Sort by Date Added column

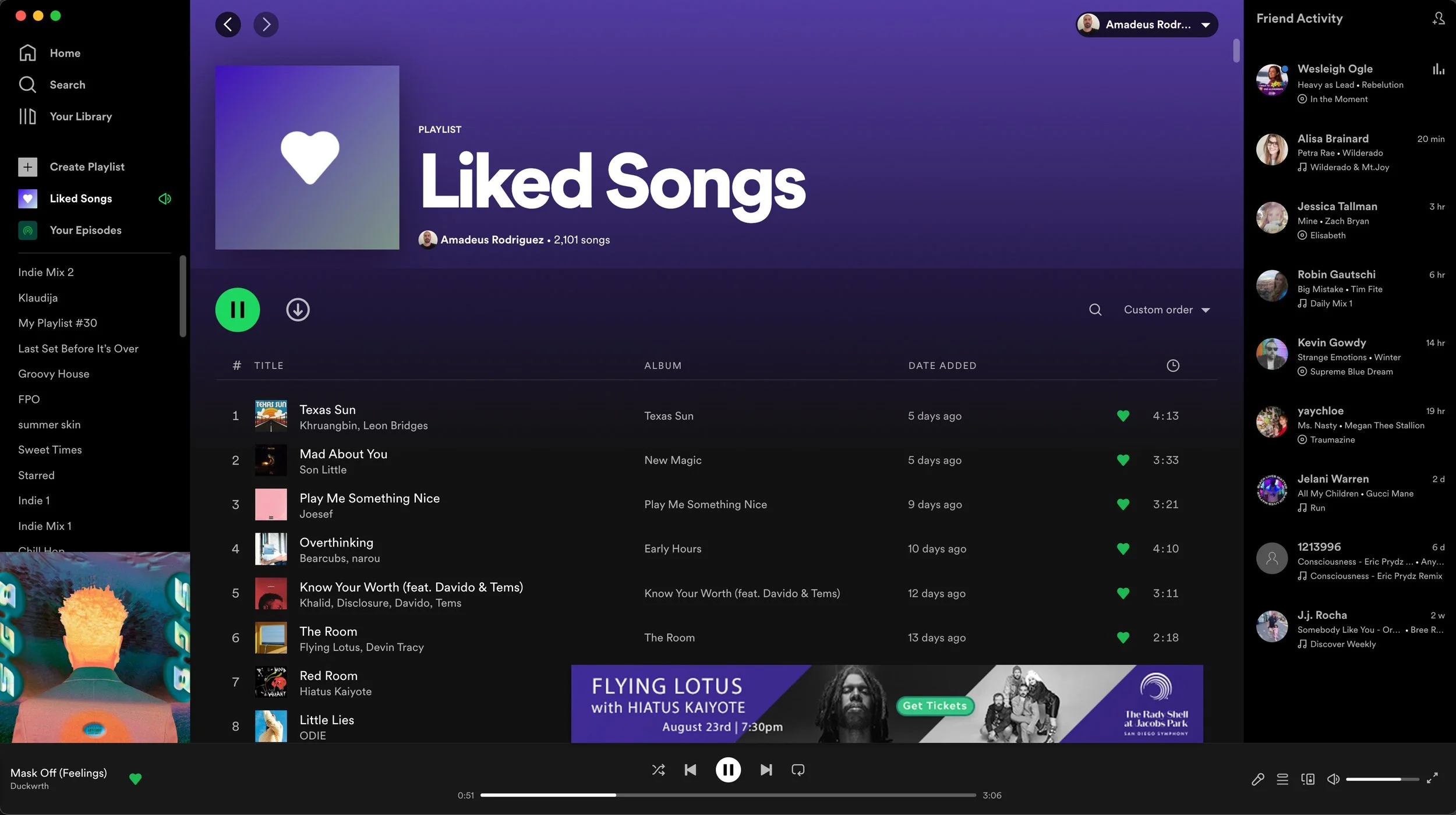(942, 366)
